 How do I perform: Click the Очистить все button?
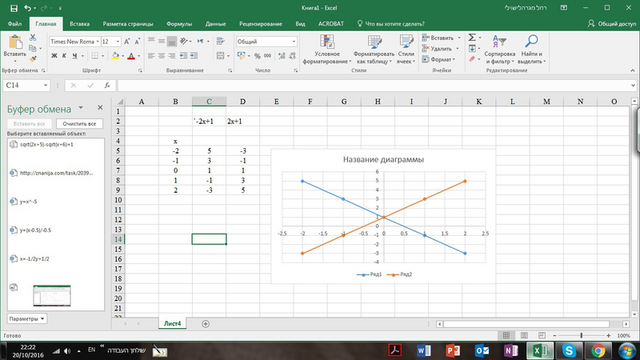pyautogui.click(x=79, y=124)
